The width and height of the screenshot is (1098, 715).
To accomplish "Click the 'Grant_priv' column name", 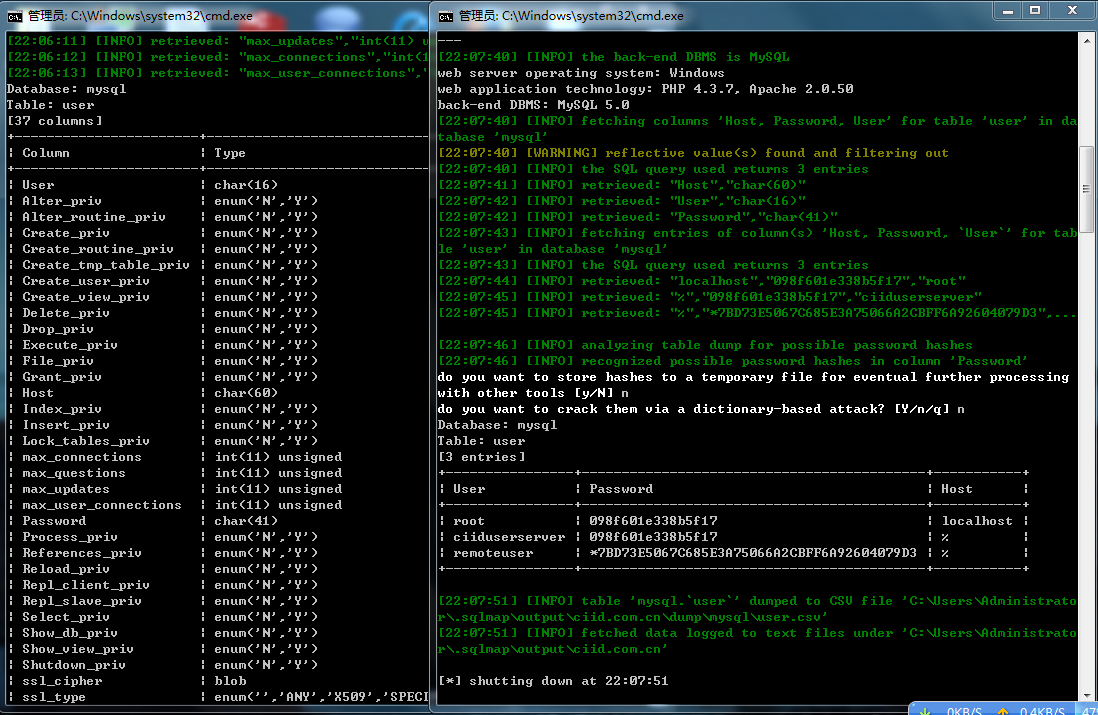I will click(62, 377).
